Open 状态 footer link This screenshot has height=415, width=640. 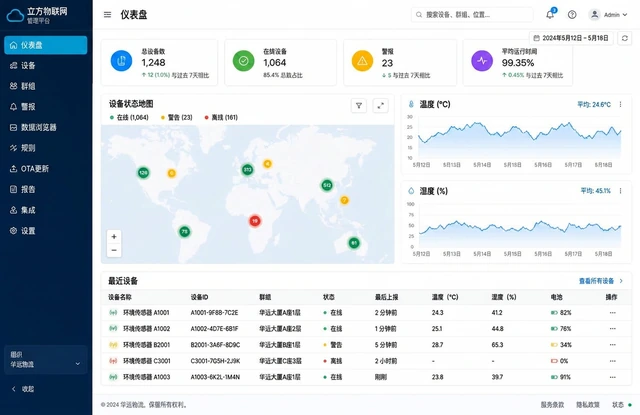pos(622,405)
